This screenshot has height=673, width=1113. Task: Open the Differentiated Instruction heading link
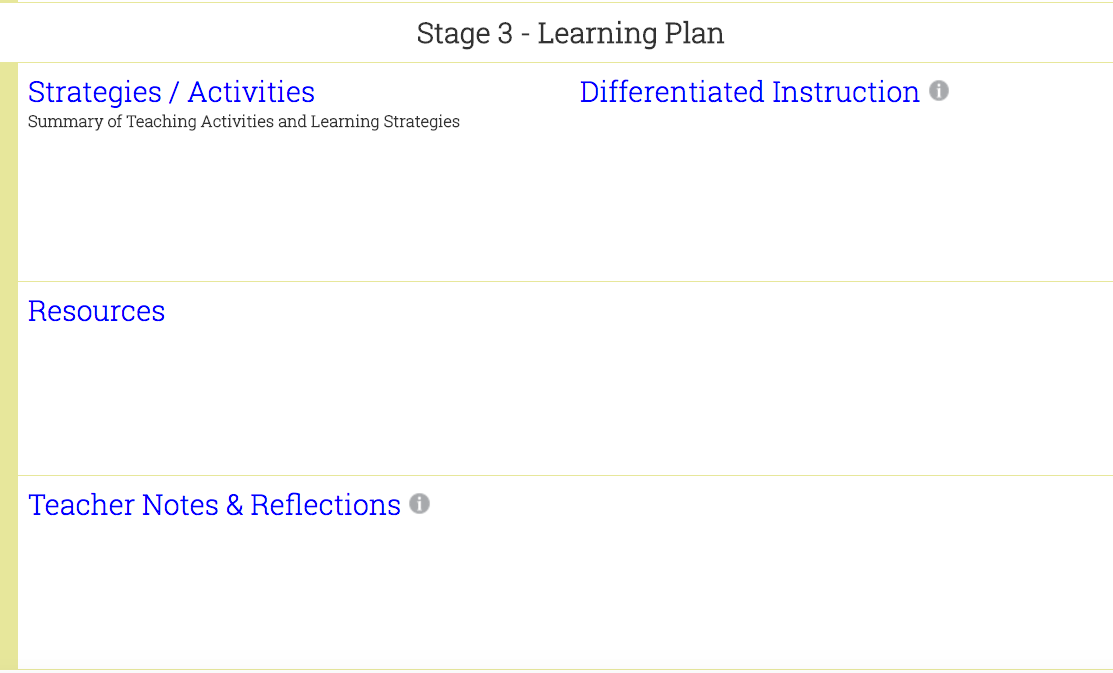(x=749, y=92)
